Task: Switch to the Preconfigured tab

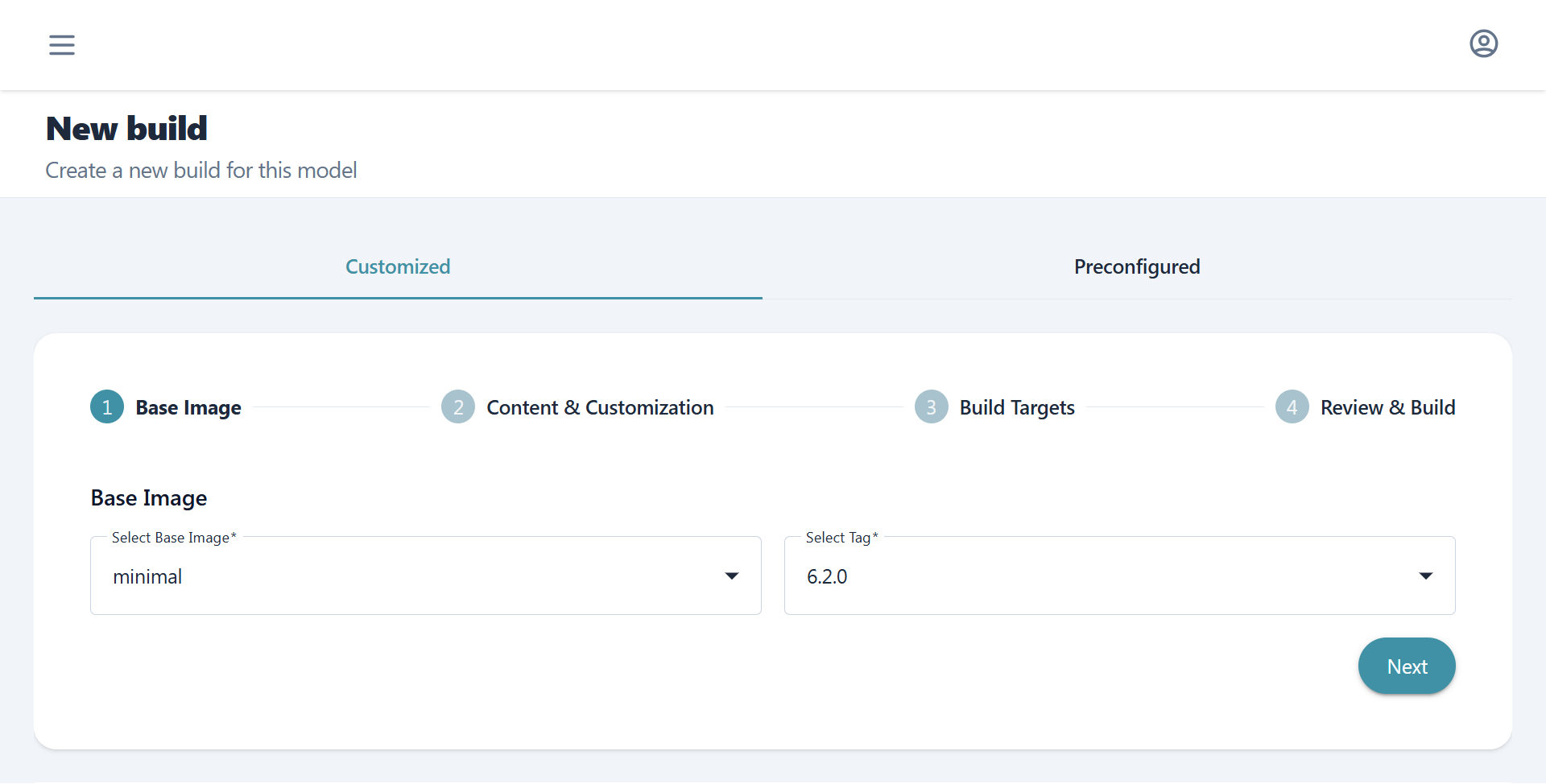Action: click(x=1136, y=267)
